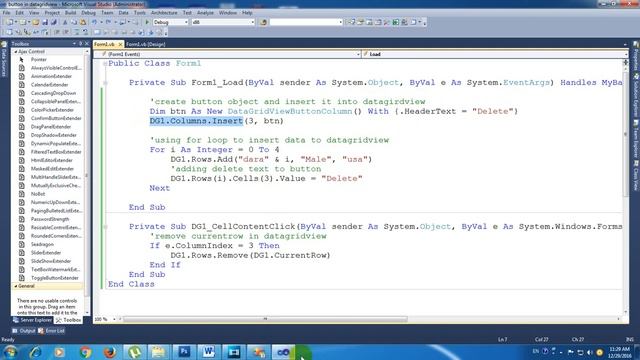
Task: Open Microsoft Word from the taskbar
Action: click(x=209, y=352)
